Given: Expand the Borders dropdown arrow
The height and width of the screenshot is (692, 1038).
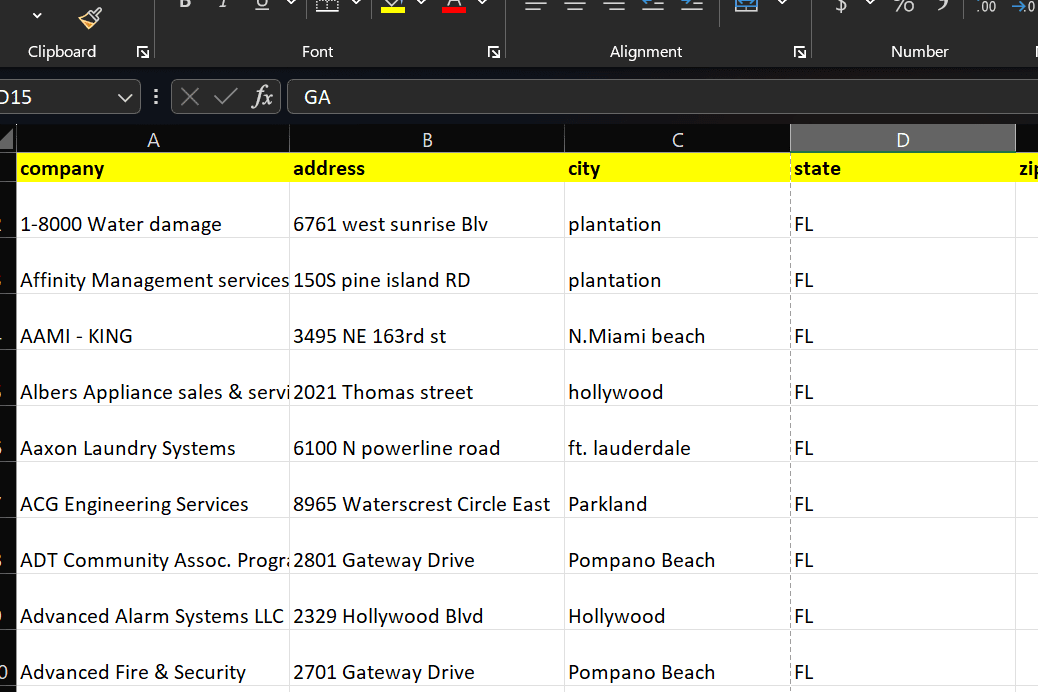Looking at the screenshot, I should tap(356, 3).
